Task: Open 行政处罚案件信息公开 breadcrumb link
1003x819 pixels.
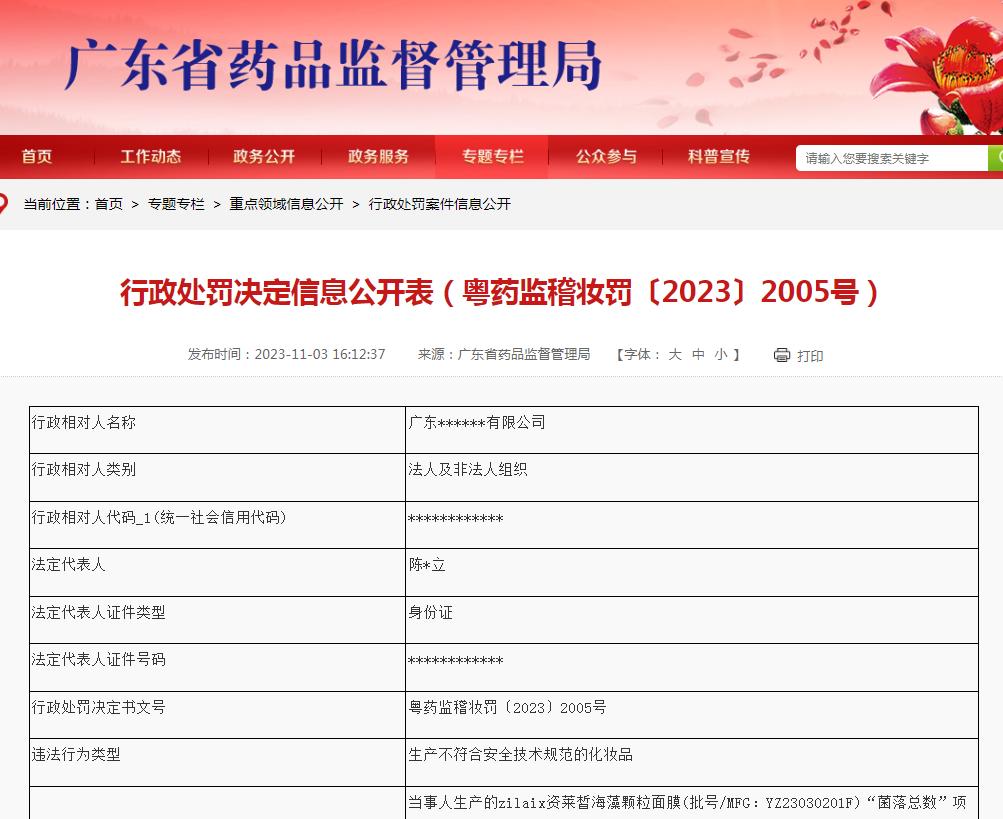Action: coord(440,204)
